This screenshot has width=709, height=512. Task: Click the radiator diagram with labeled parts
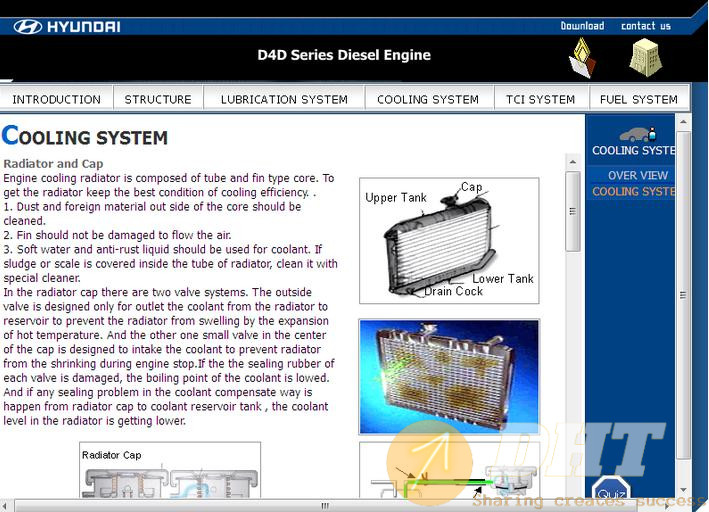(449, 241)
